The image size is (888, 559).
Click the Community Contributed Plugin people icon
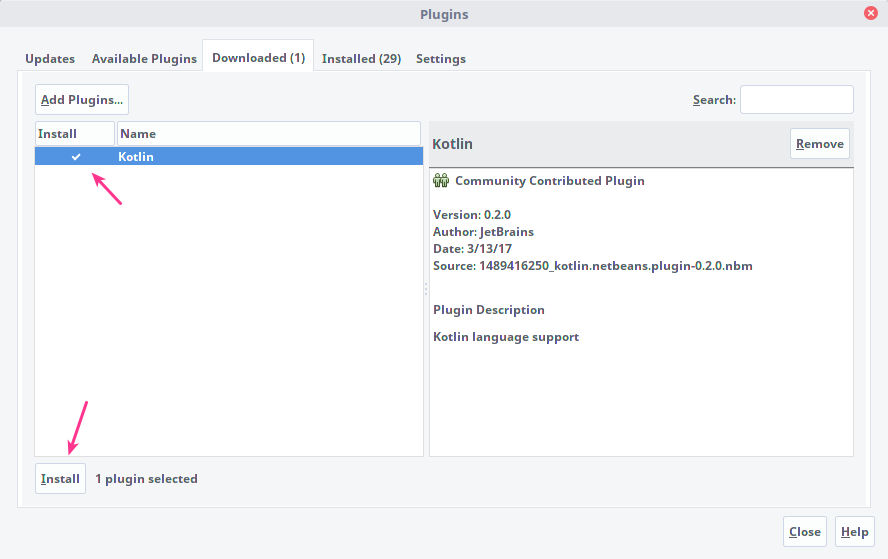click(441, 181)
